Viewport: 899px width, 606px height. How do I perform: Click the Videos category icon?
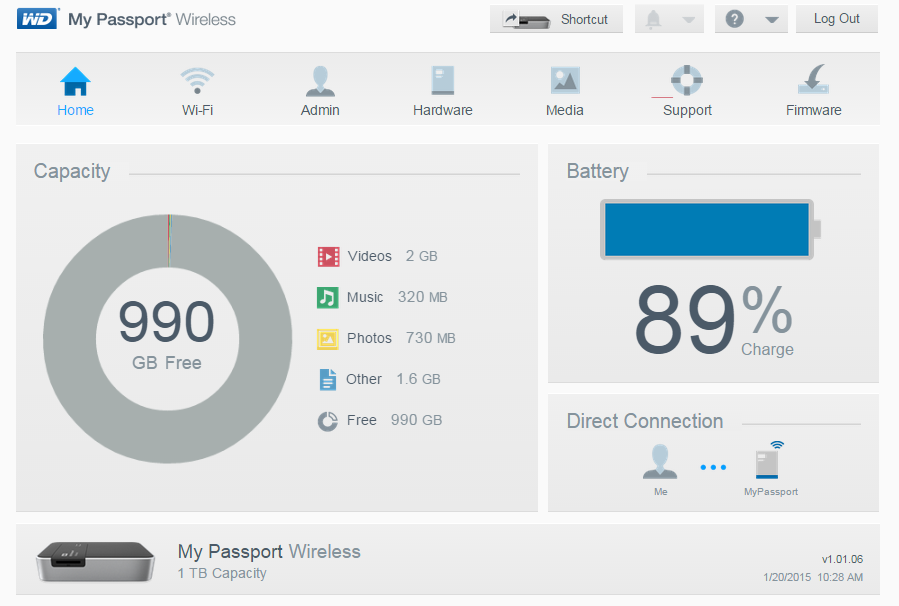coord(328,256)
